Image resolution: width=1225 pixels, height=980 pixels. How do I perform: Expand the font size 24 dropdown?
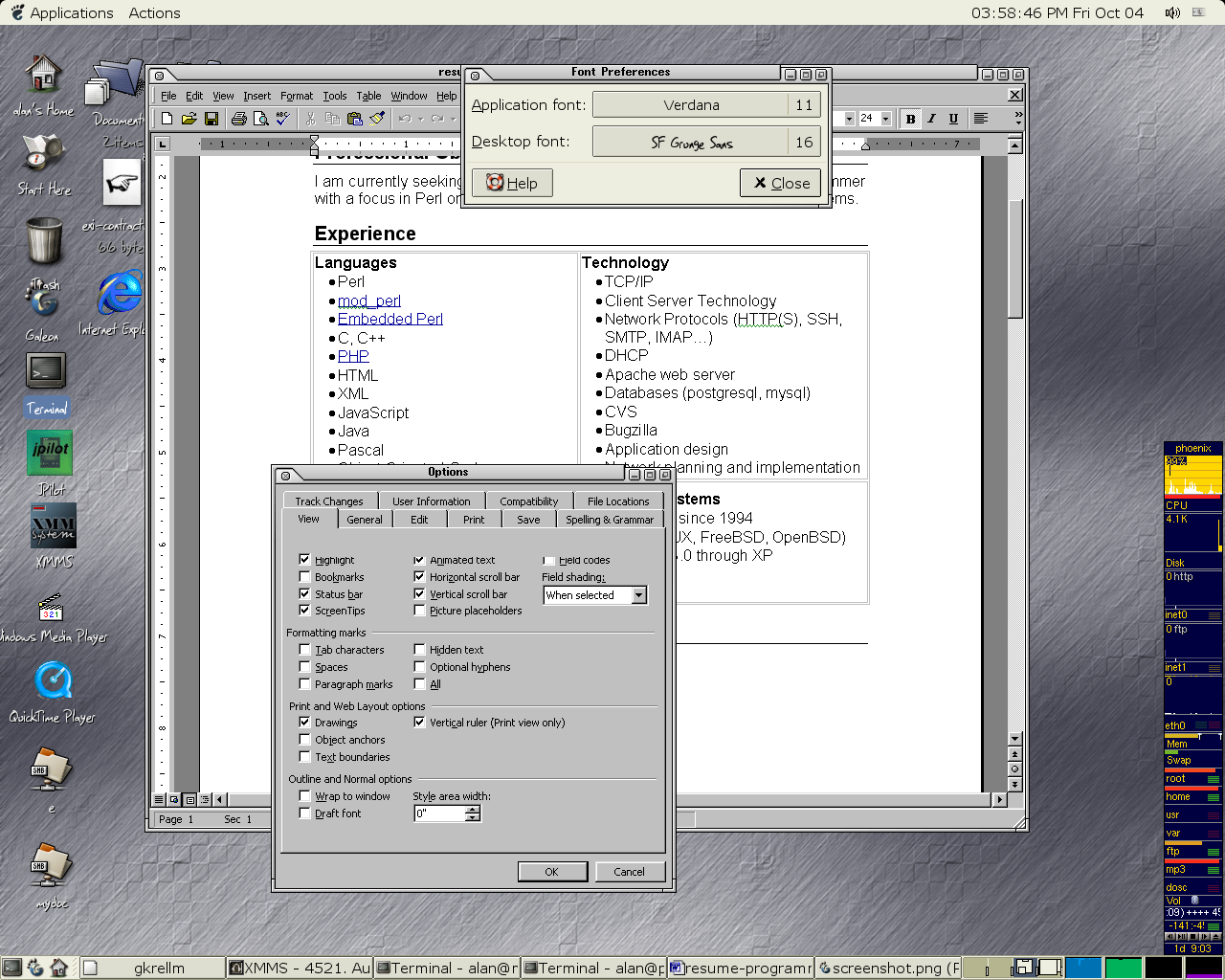click(886, 119)
